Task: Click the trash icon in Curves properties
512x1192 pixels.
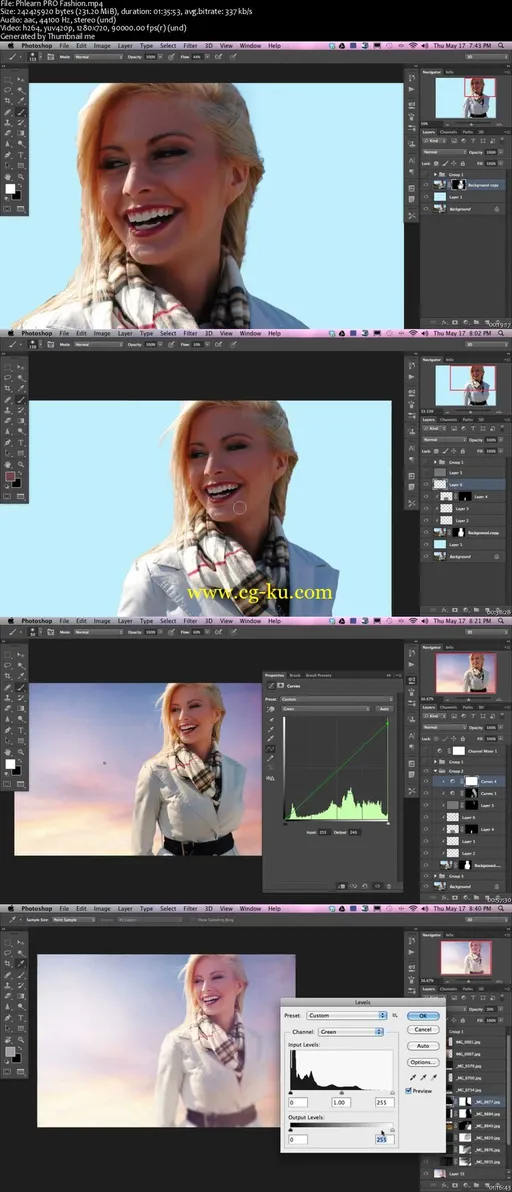Action: 389,886
